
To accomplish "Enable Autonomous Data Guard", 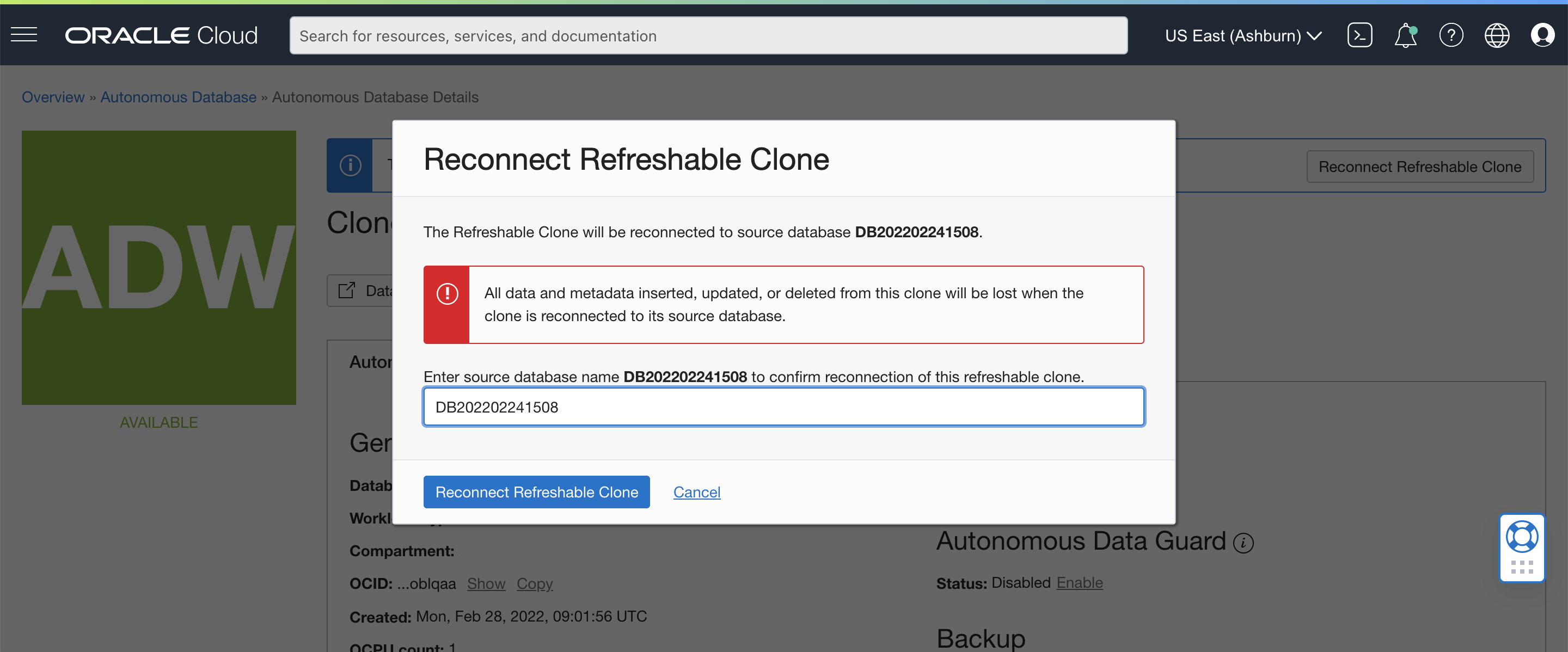I will [x=1079, y=582].
